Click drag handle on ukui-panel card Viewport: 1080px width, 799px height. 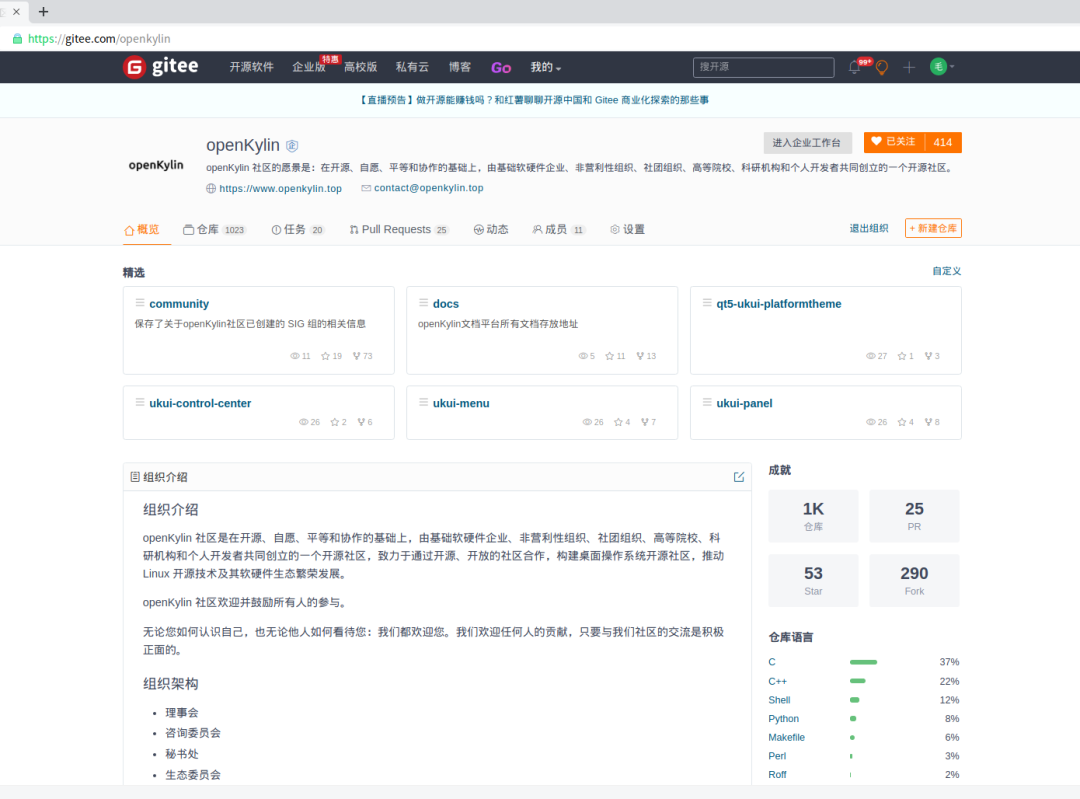[707, 402]
